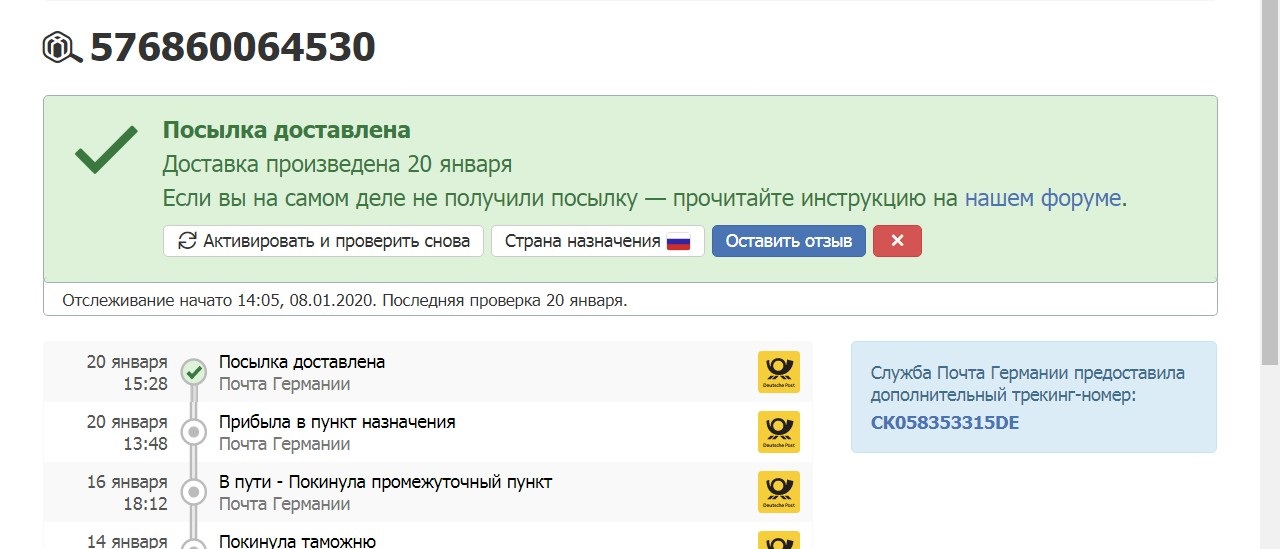Select the timeline marker at 20 января 13:48
This screenshot has width=1280, height=549.
[x=193, y=432]
